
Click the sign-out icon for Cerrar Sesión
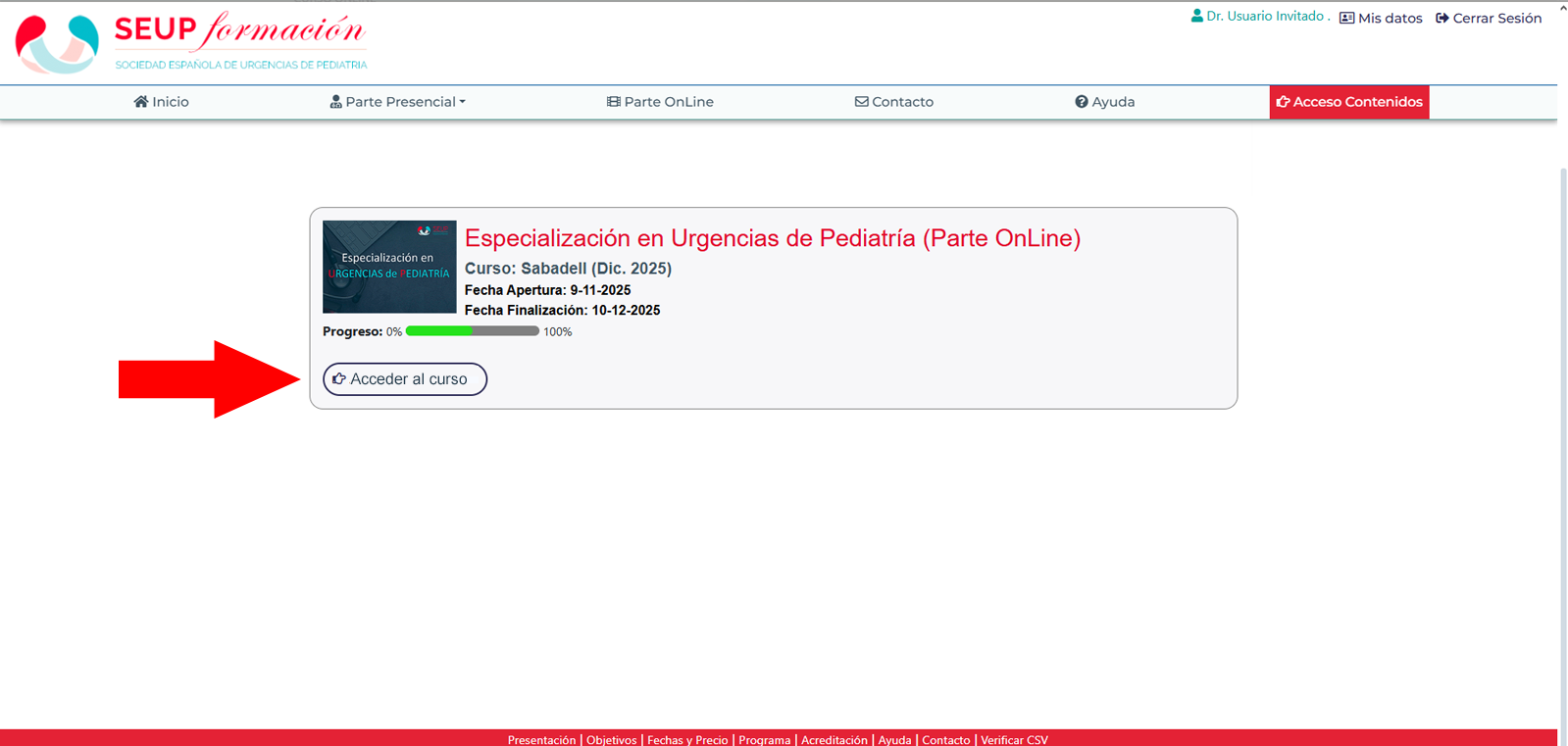coord(1442,19)
